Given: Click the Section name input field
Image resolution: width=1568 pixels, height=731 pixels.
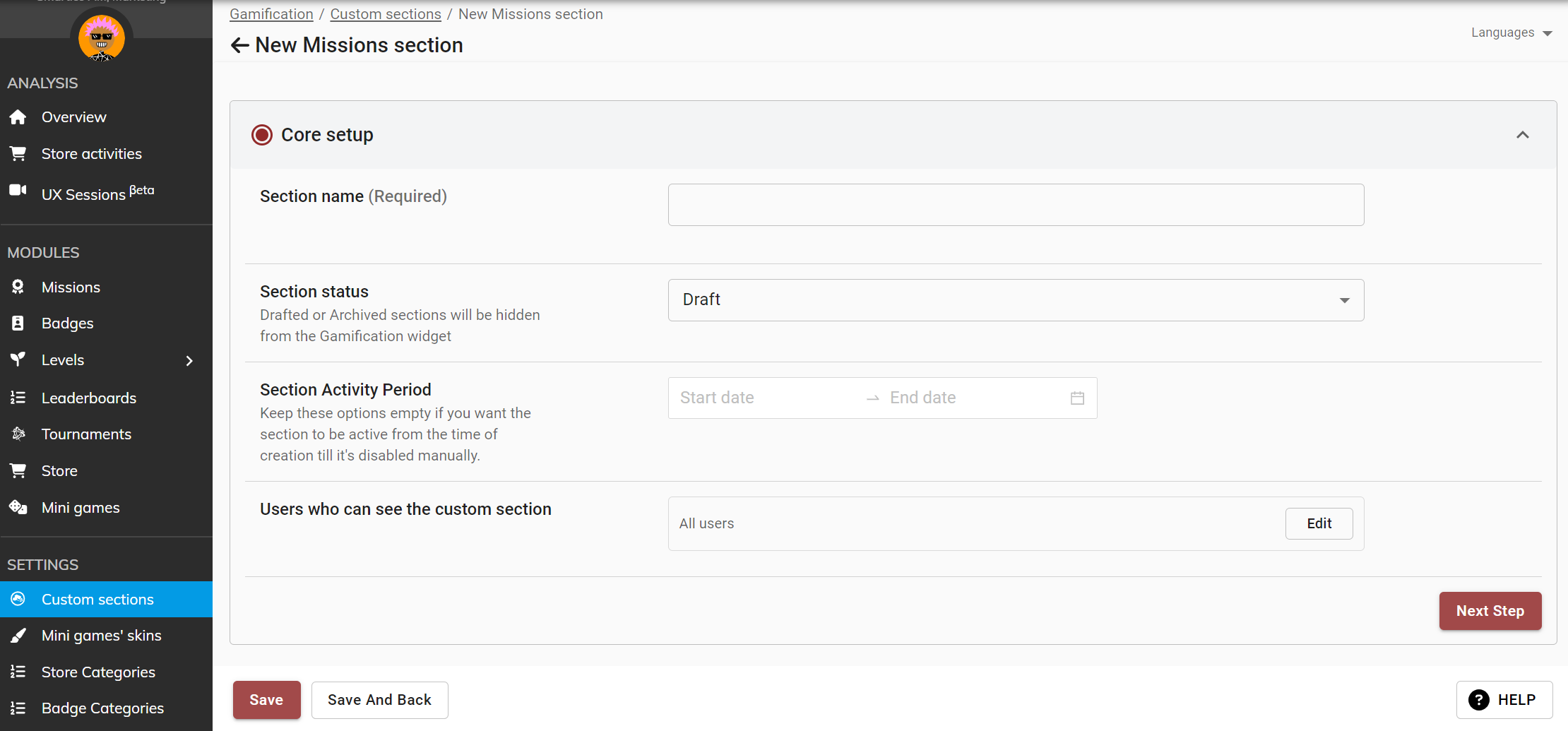Looking at the screenshot, I should 1016,205.
